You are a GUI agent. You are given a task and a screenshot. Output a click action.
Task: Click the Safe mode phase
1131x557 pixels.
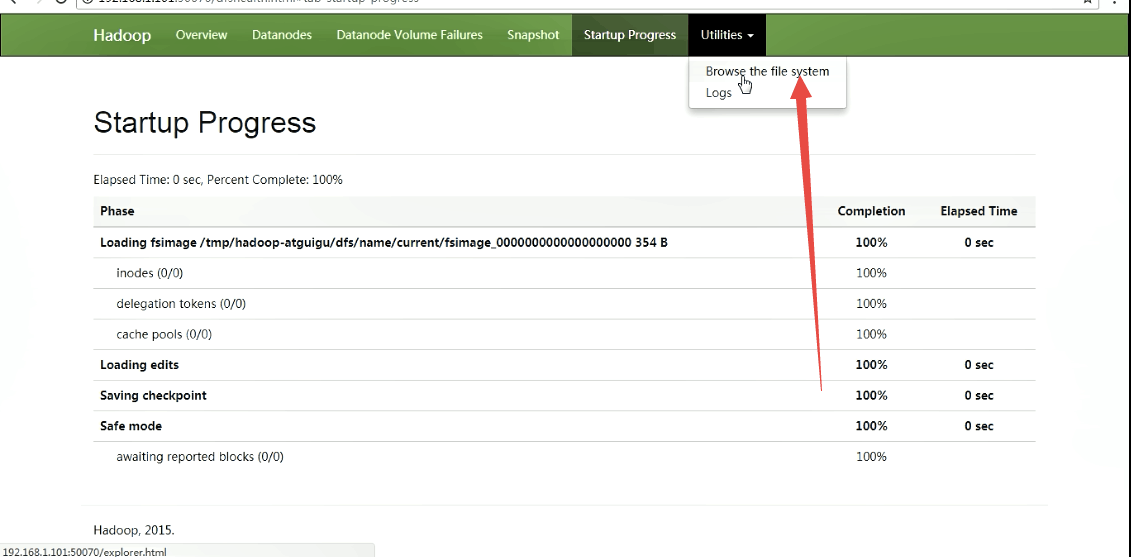coord(131,426)
